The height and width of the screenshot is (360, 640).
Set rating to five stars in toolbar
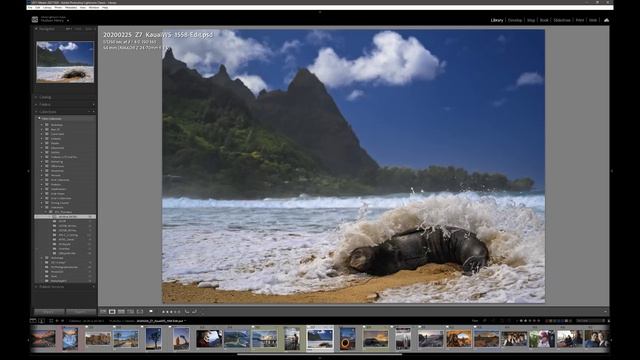pyautogui.click(x=178, y=312)
